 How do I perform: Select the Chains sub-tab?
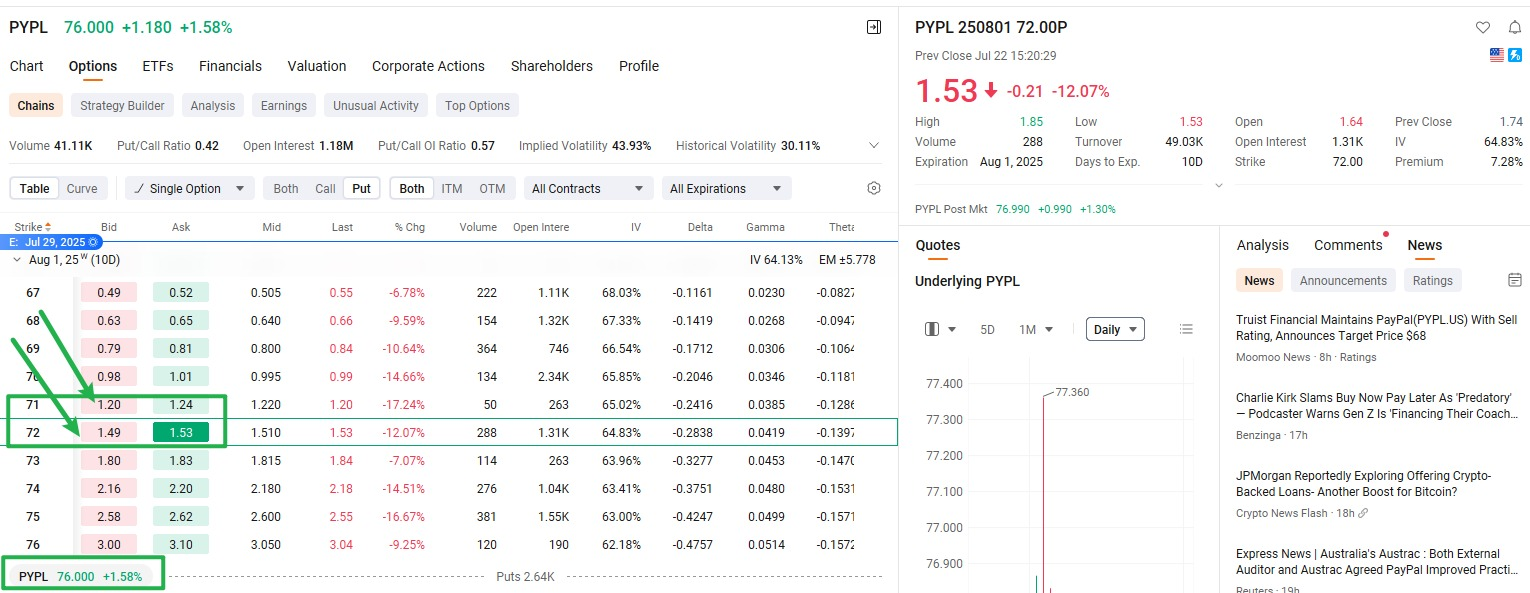coord(36,105)
